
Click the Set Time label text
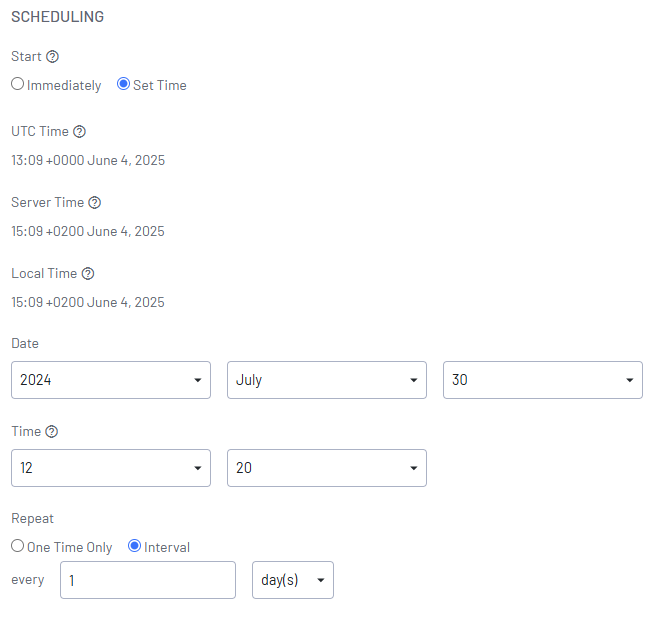pyautogui.click(x=160, y=86)
